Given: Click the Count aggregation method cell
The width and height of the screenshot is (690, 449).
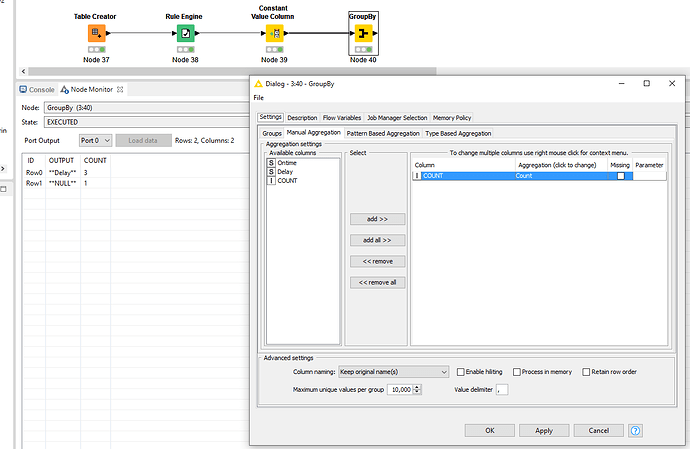Looking at the screenshot, I should (561, 176).
